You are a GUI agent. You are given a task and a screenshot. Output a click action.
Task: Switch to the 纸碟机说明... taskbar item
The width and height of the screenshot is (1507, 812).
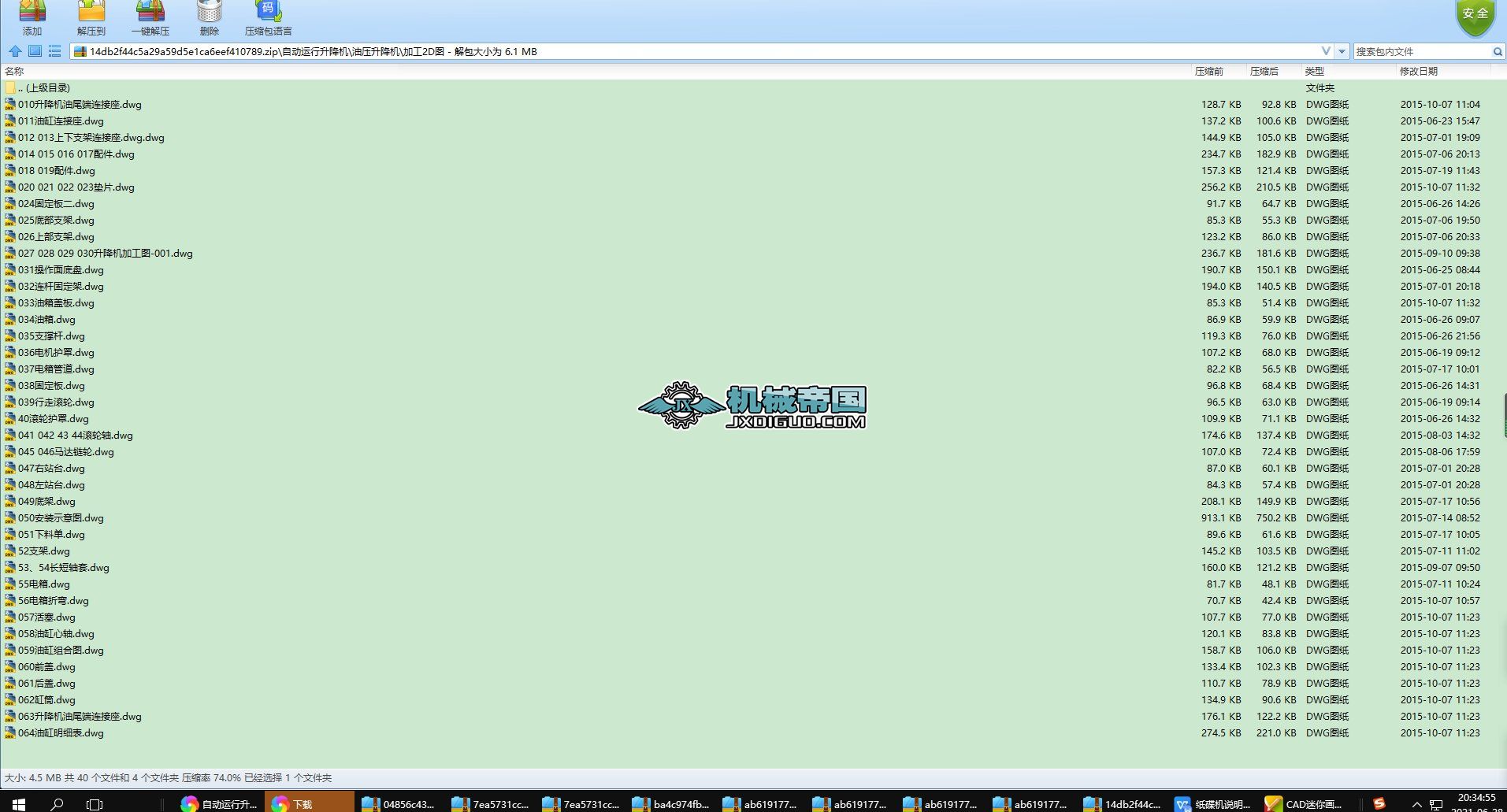coord(1212,804)
